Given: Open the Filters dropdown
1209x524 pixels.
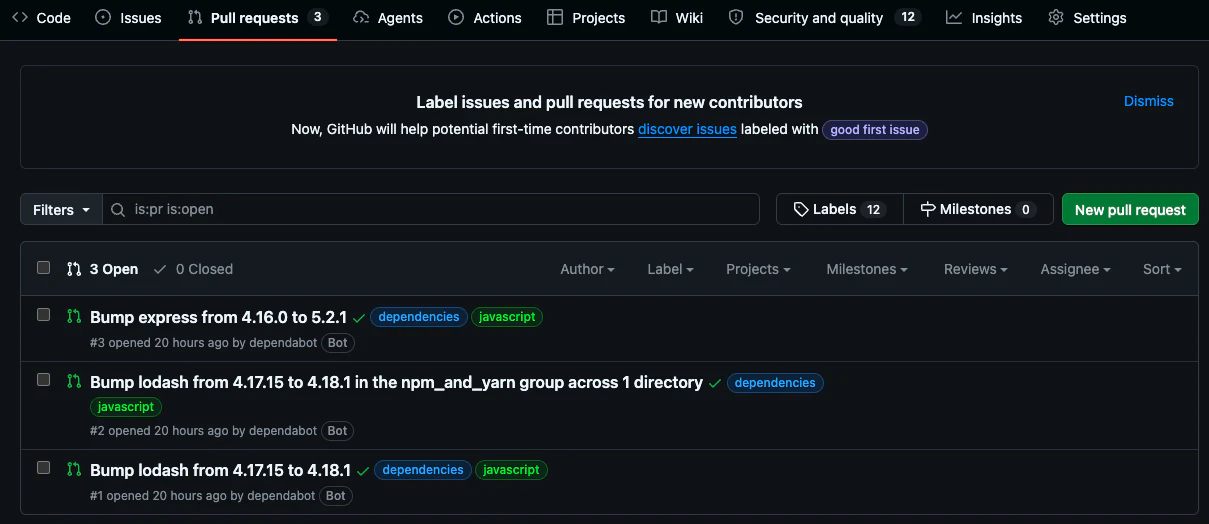Looking at the screenshot, I should coord(61,209).
